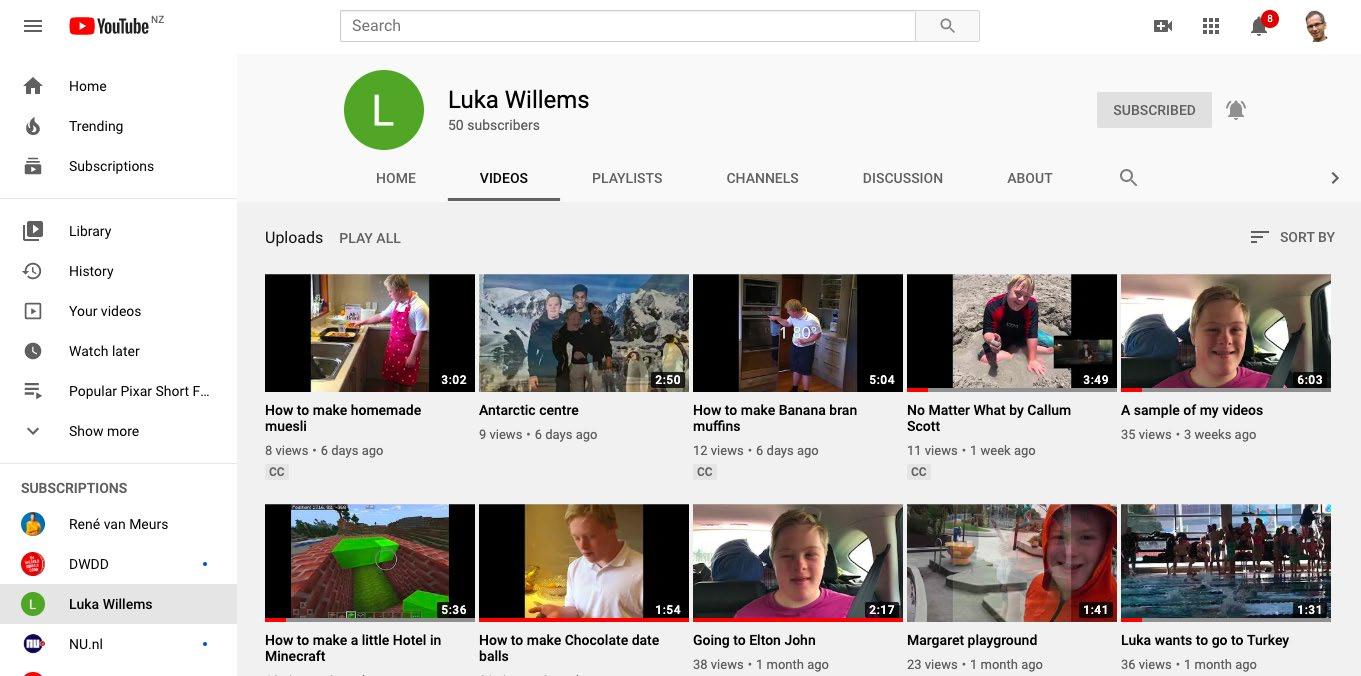Click the Your videos icon
Image resolution: width=1361 pixels, height=676 pixels.
(33, 311)
